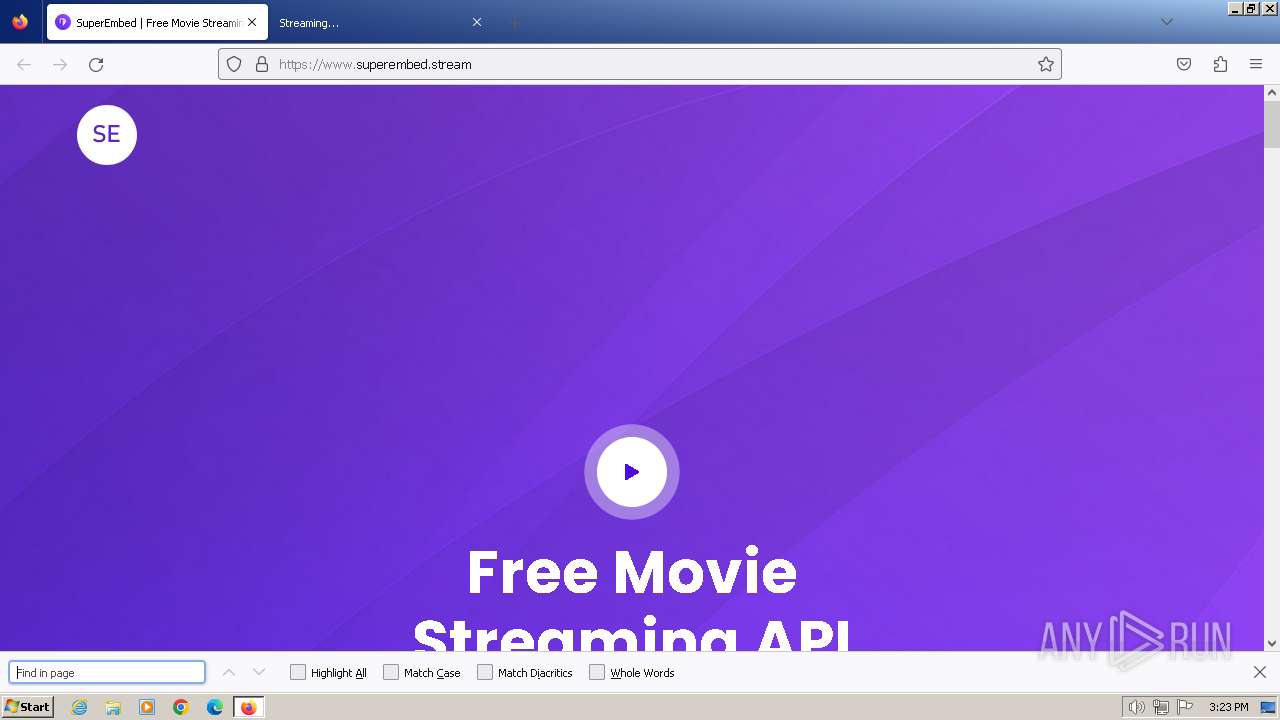
Task: Bookmark this page with the star icon
Action: tap(1046, 64)
